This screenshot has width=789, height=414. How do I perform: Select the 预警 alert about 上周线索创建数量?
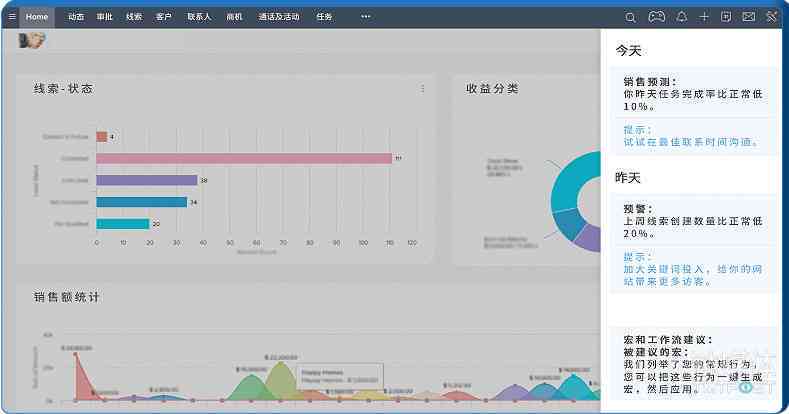tap(692, 221)
